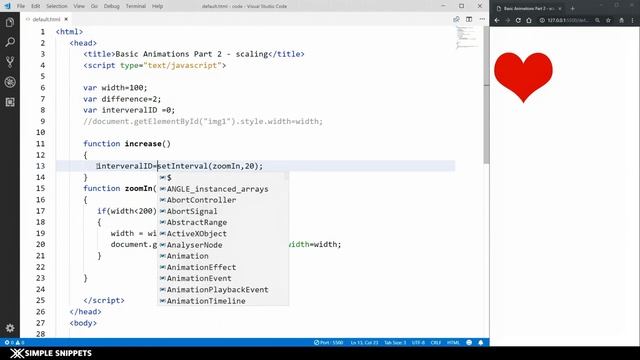Click the Split Editor icon

pyautogui.click(x=469, y=19)
